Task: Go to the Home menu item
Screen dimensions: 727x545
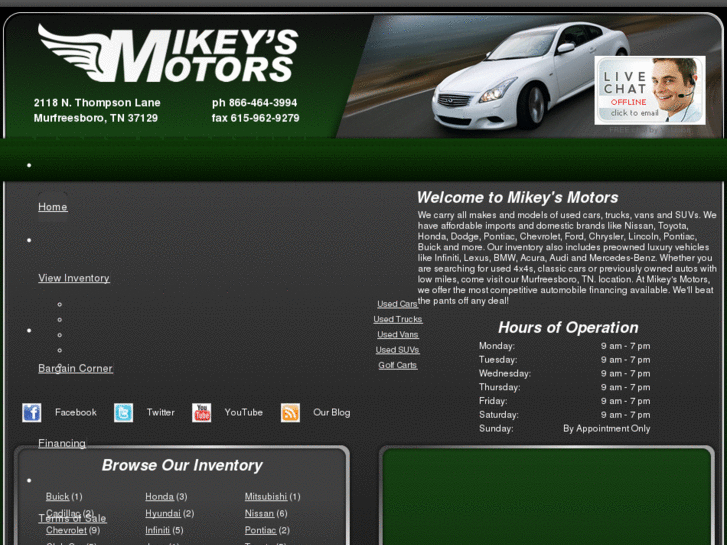Action: [x=53, y=207]
